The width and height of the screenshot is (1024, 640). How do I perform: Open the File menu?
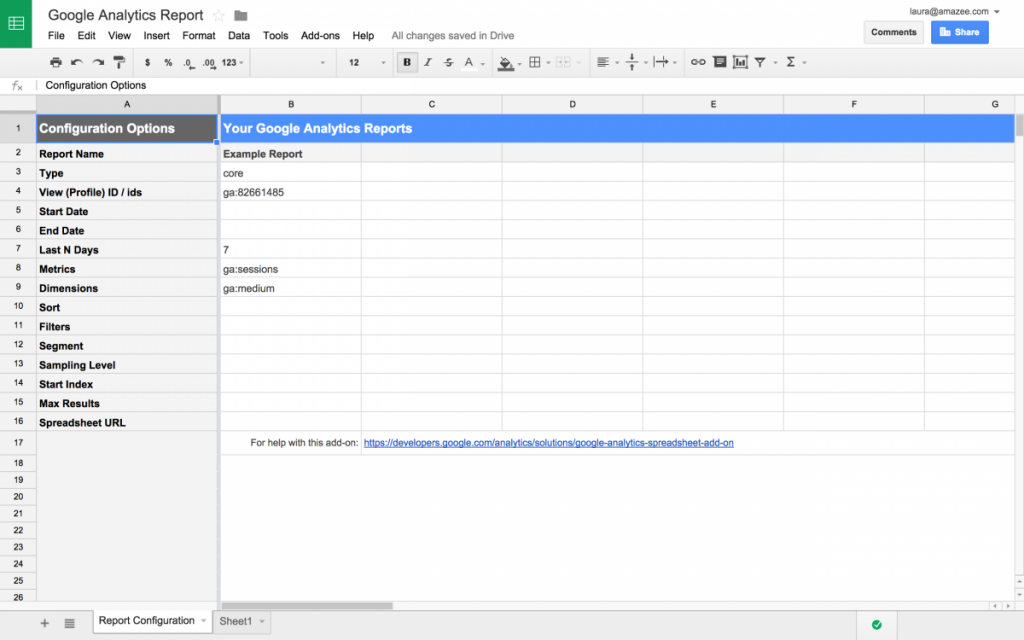[56, 35]
